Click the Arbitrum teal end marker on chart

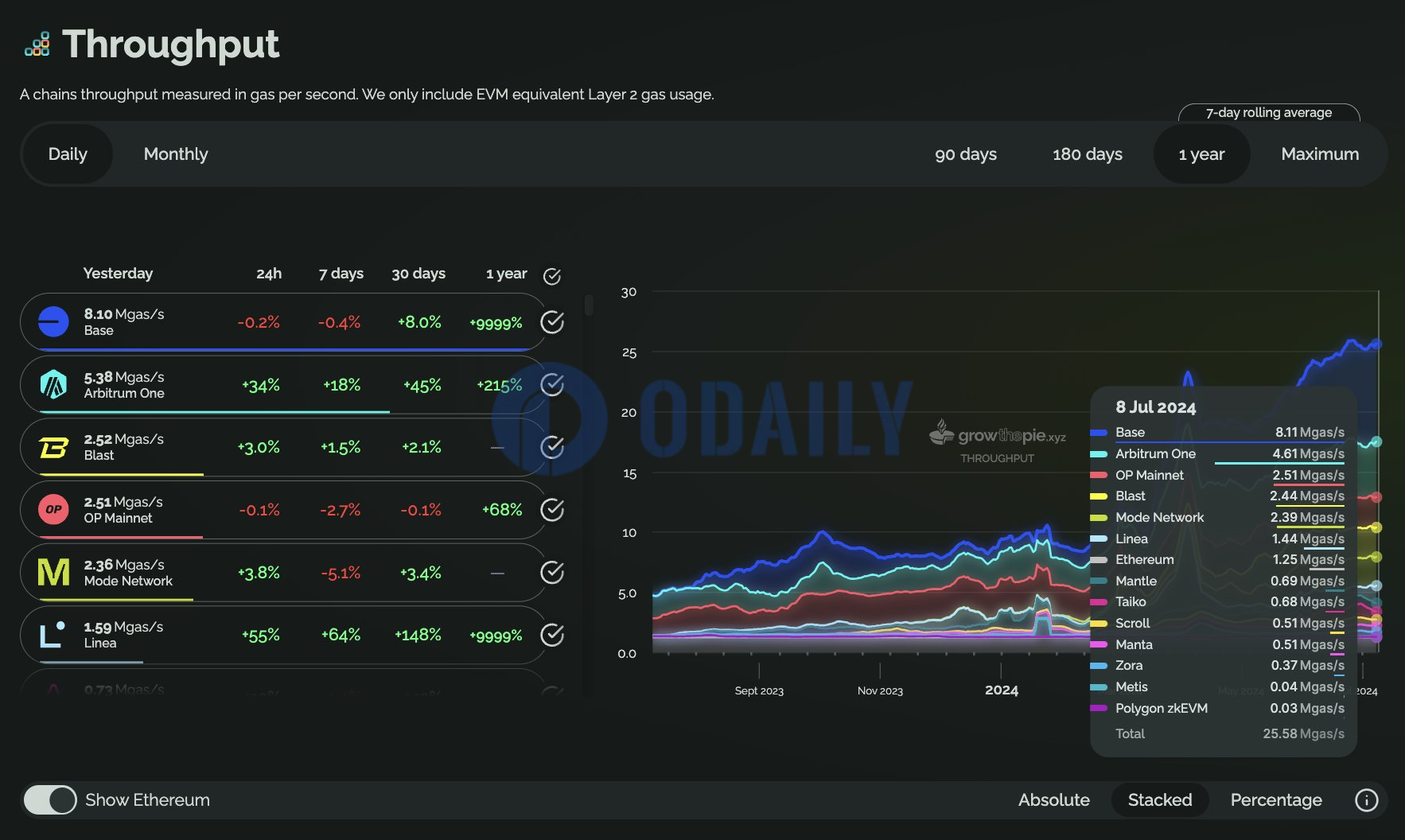[x=1376, y=441]
